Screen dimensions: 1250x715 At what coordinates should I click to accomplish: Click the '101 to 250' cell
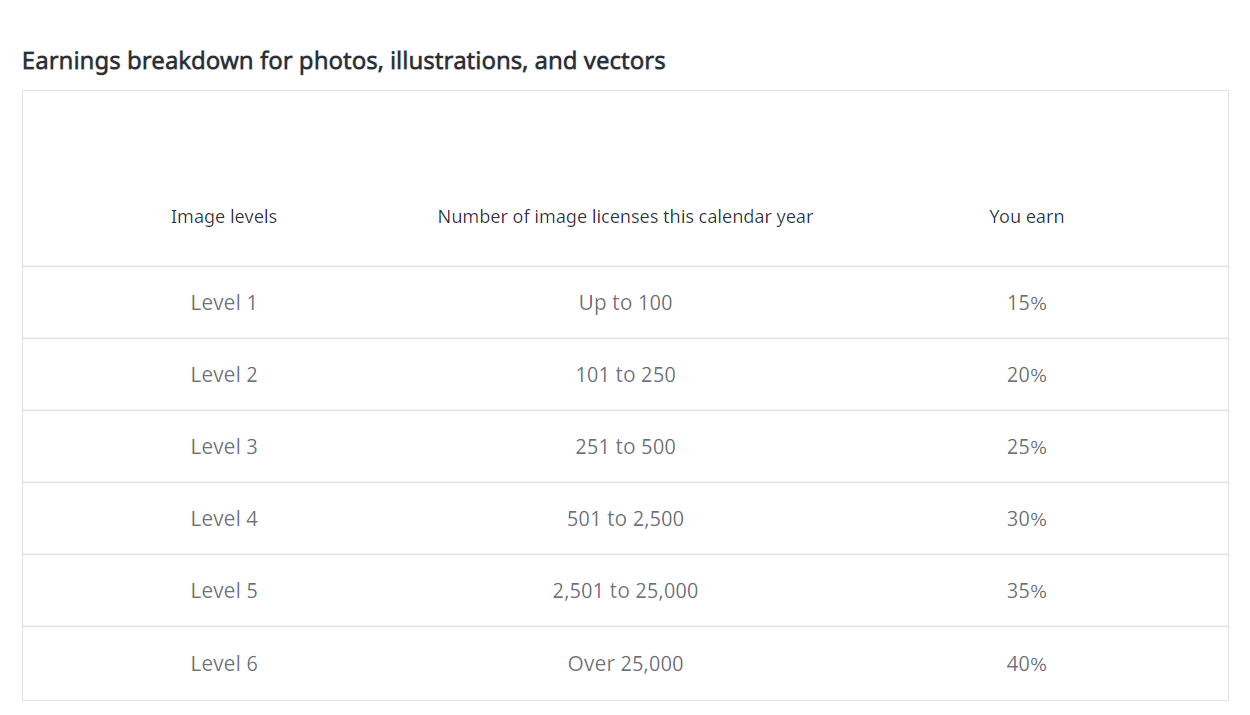[625, 375]
